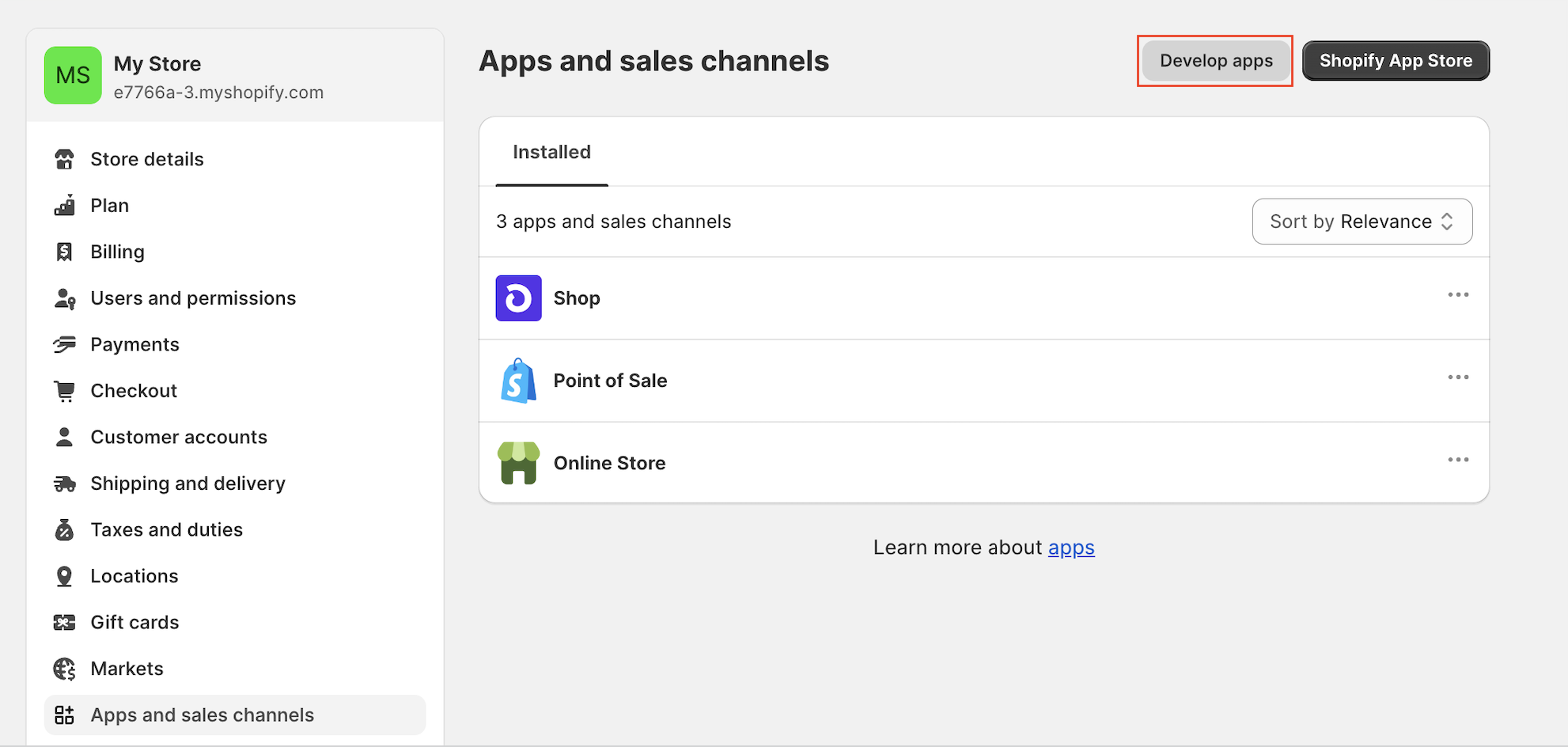
Task: Navigate to Taxes and duties
Action: point(166,529)
